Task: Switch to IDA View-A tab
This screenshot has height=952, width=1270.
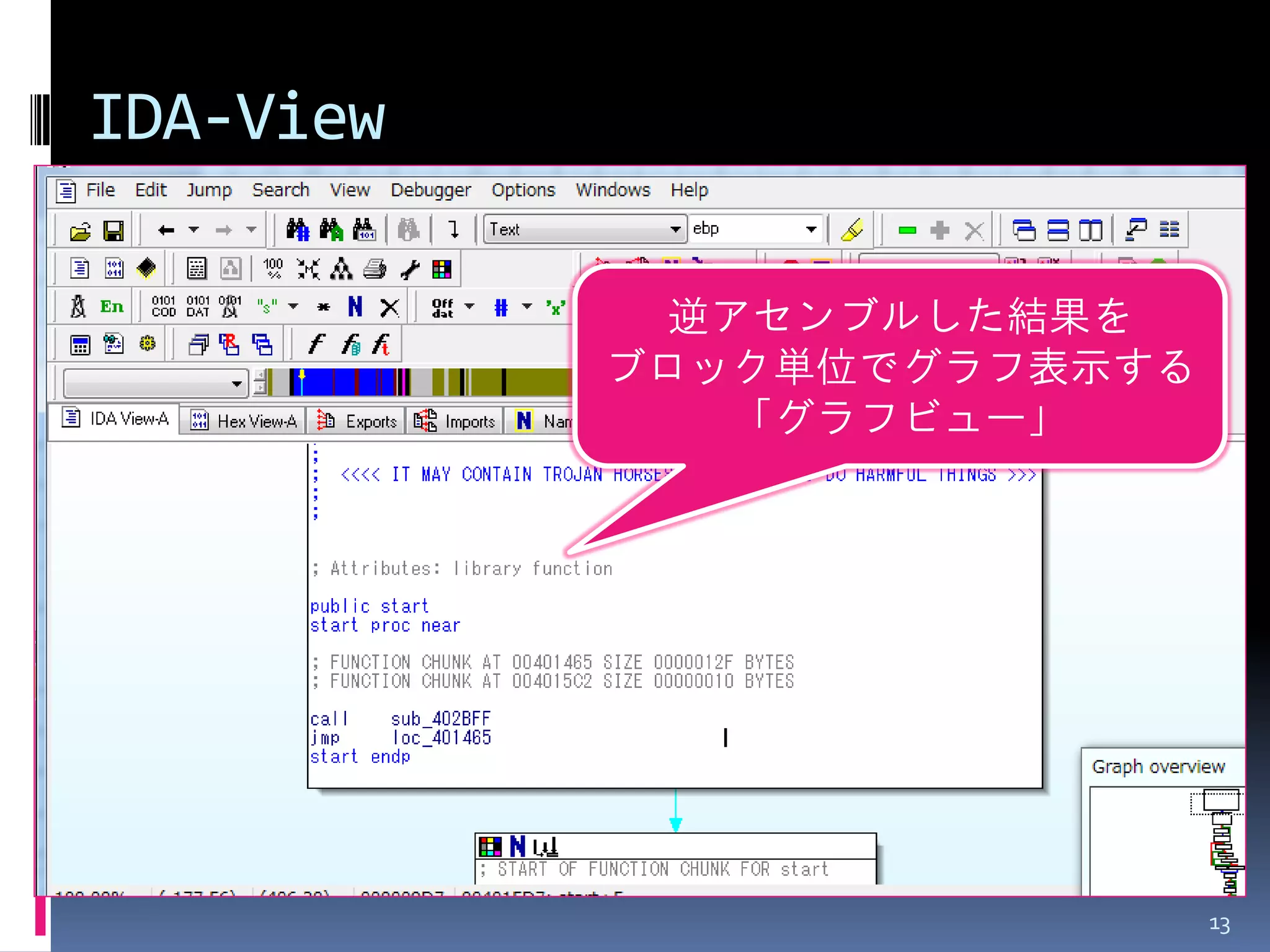Action: pos(115,420)
